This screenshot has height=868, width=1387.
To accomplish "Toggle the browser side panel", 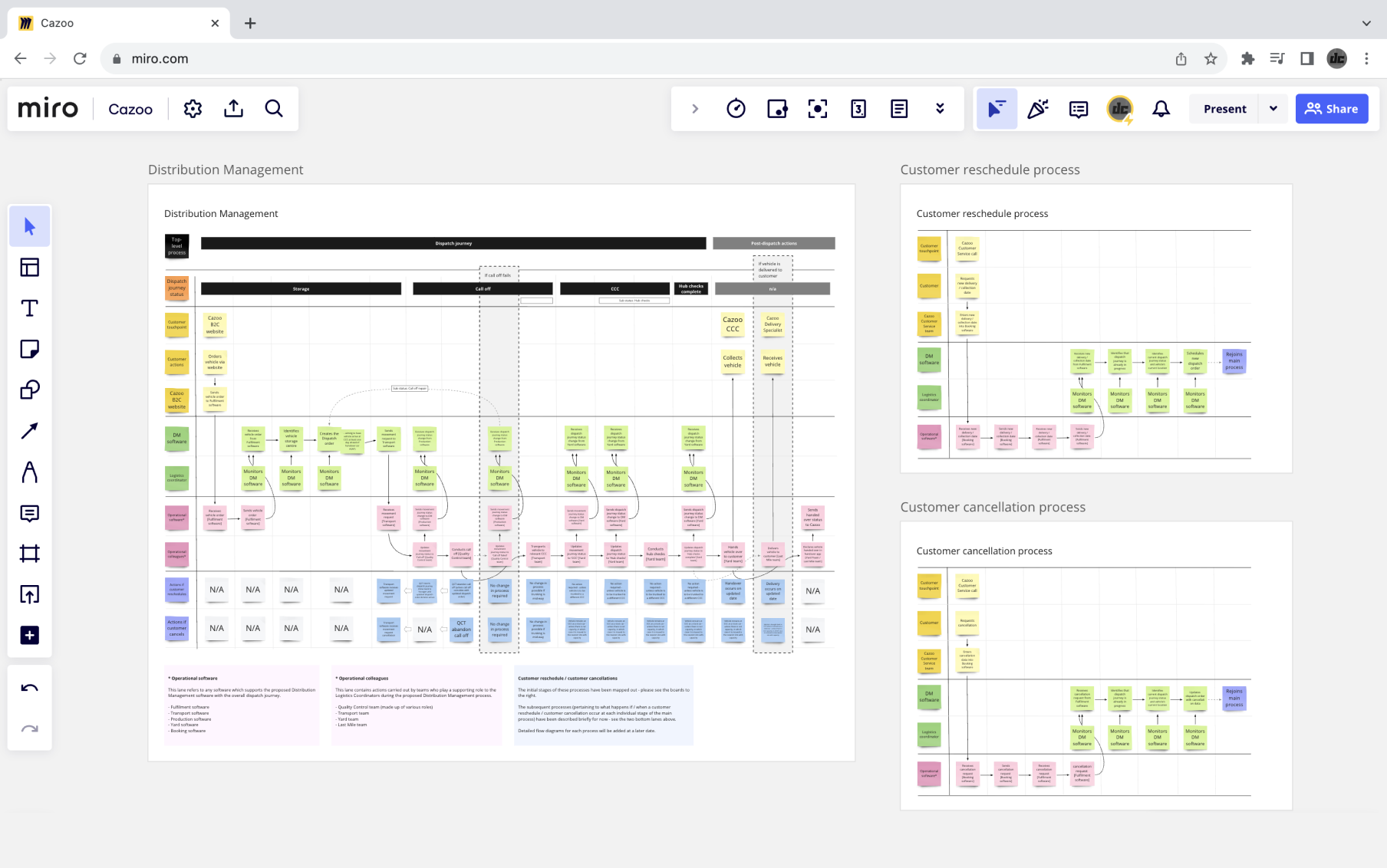I will [x=1306, y=59].
